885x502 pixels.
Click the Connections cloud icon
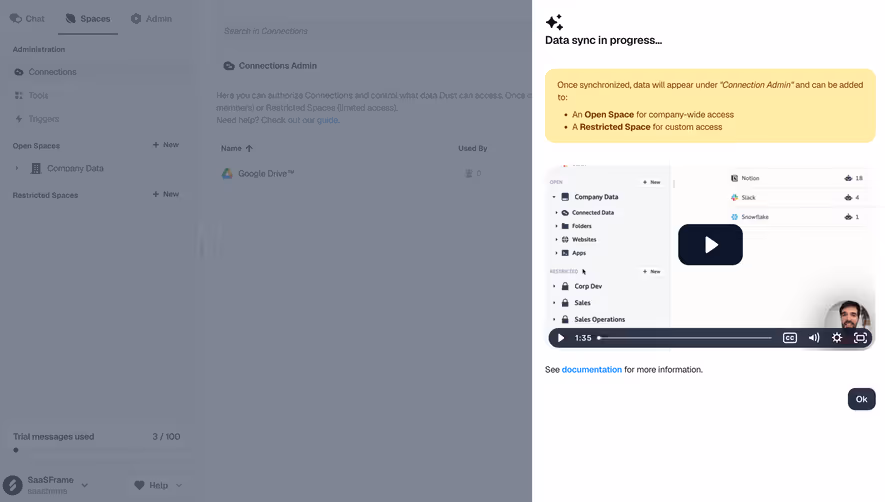pyautogui.click(x=19, y=72)
